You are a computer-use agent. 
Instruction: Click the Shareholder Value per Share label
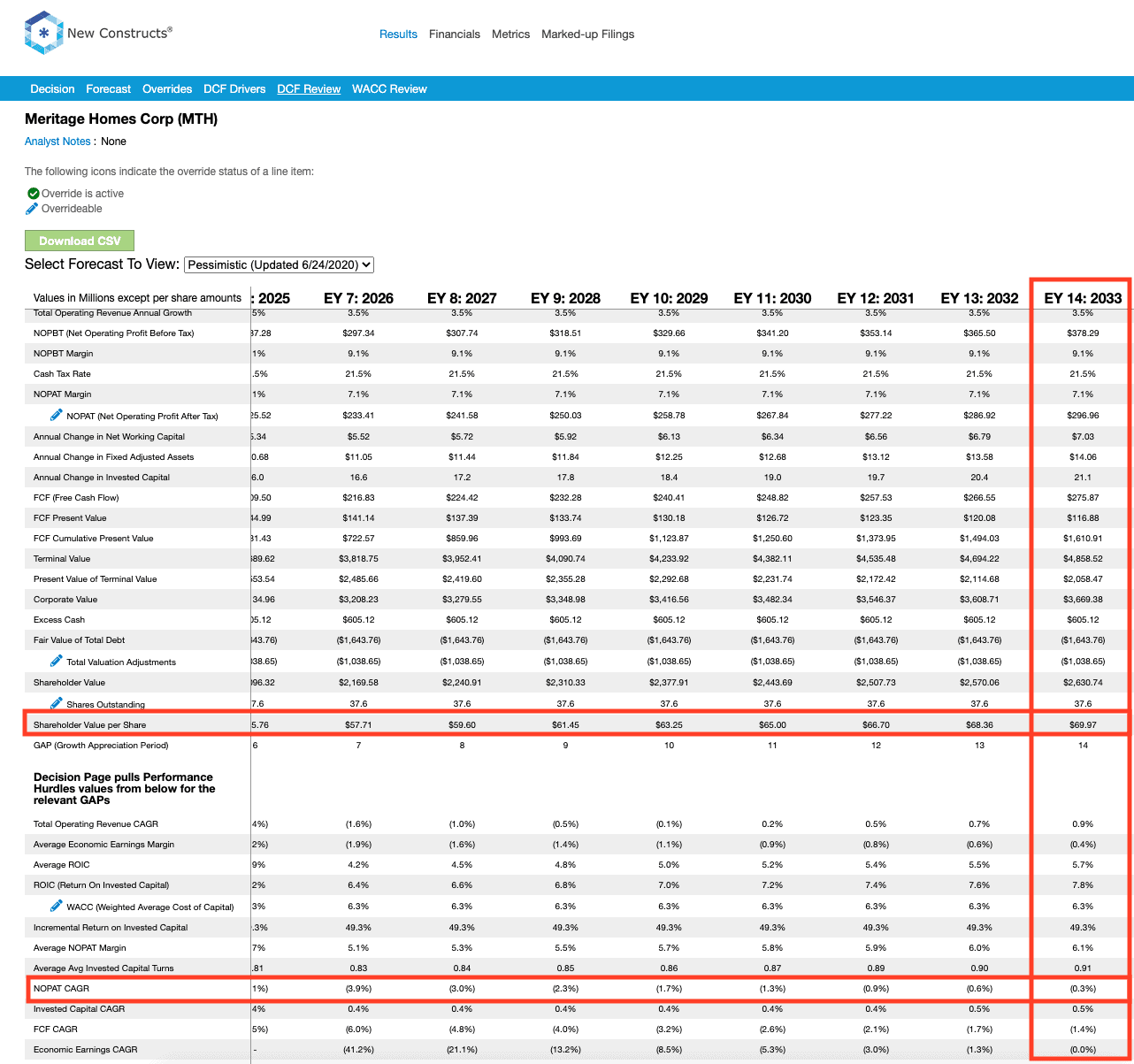(x=89, y=725)
